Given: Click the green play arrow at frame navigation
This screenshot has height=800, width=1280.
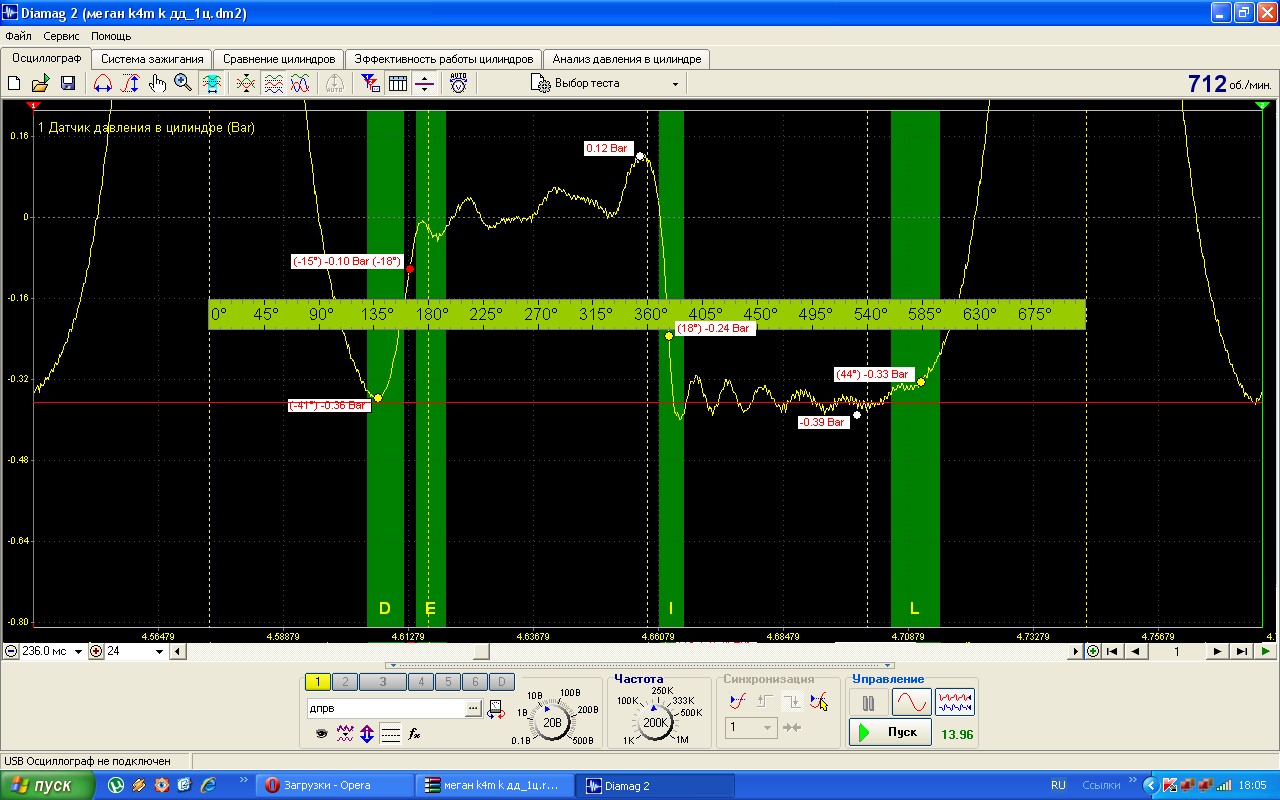Looking at the screenshot, I should [x=1266, y=651].
